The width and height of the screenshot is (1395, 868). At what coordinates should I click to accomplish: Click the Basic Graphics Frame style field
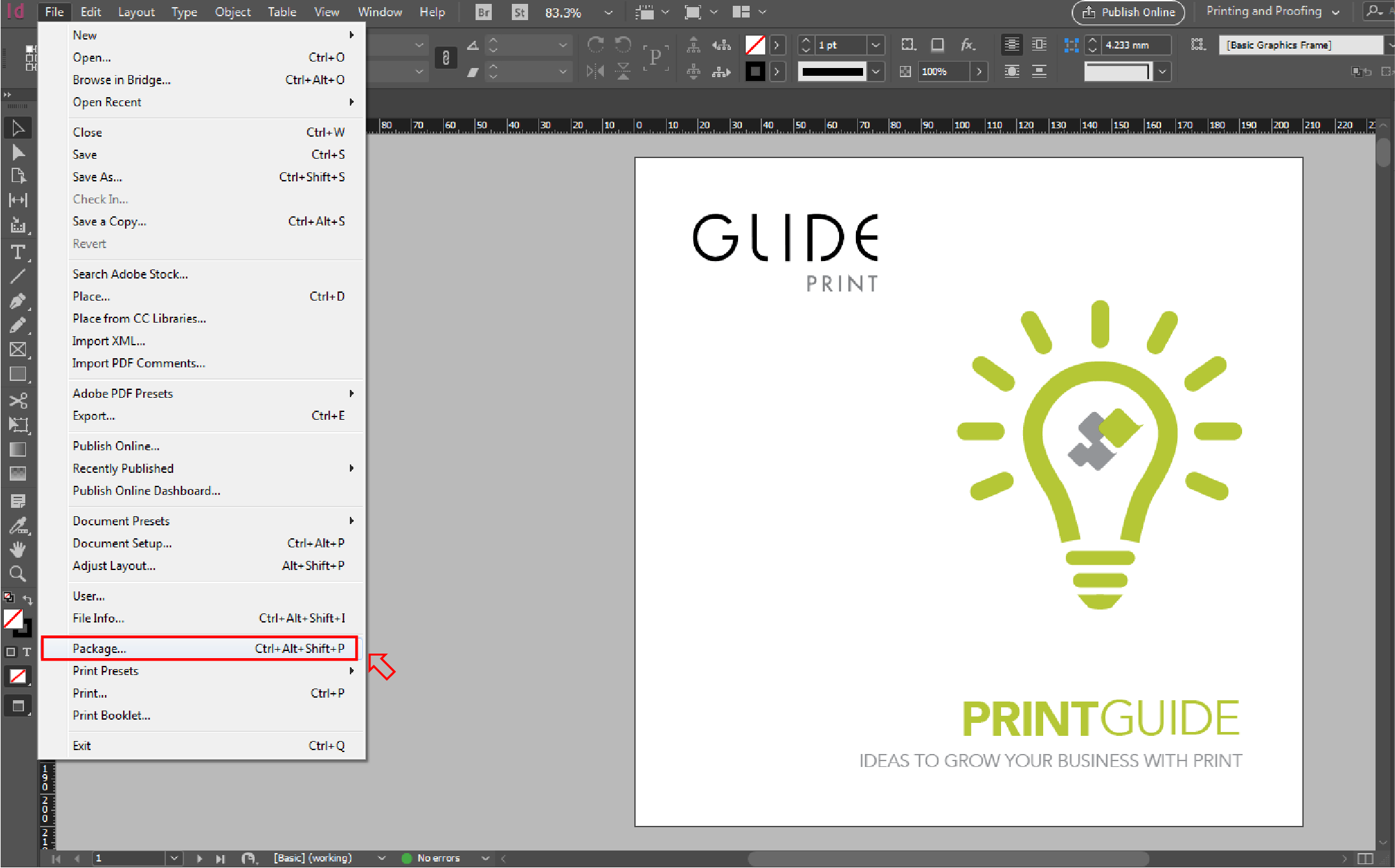click(x=1301, y=45)
